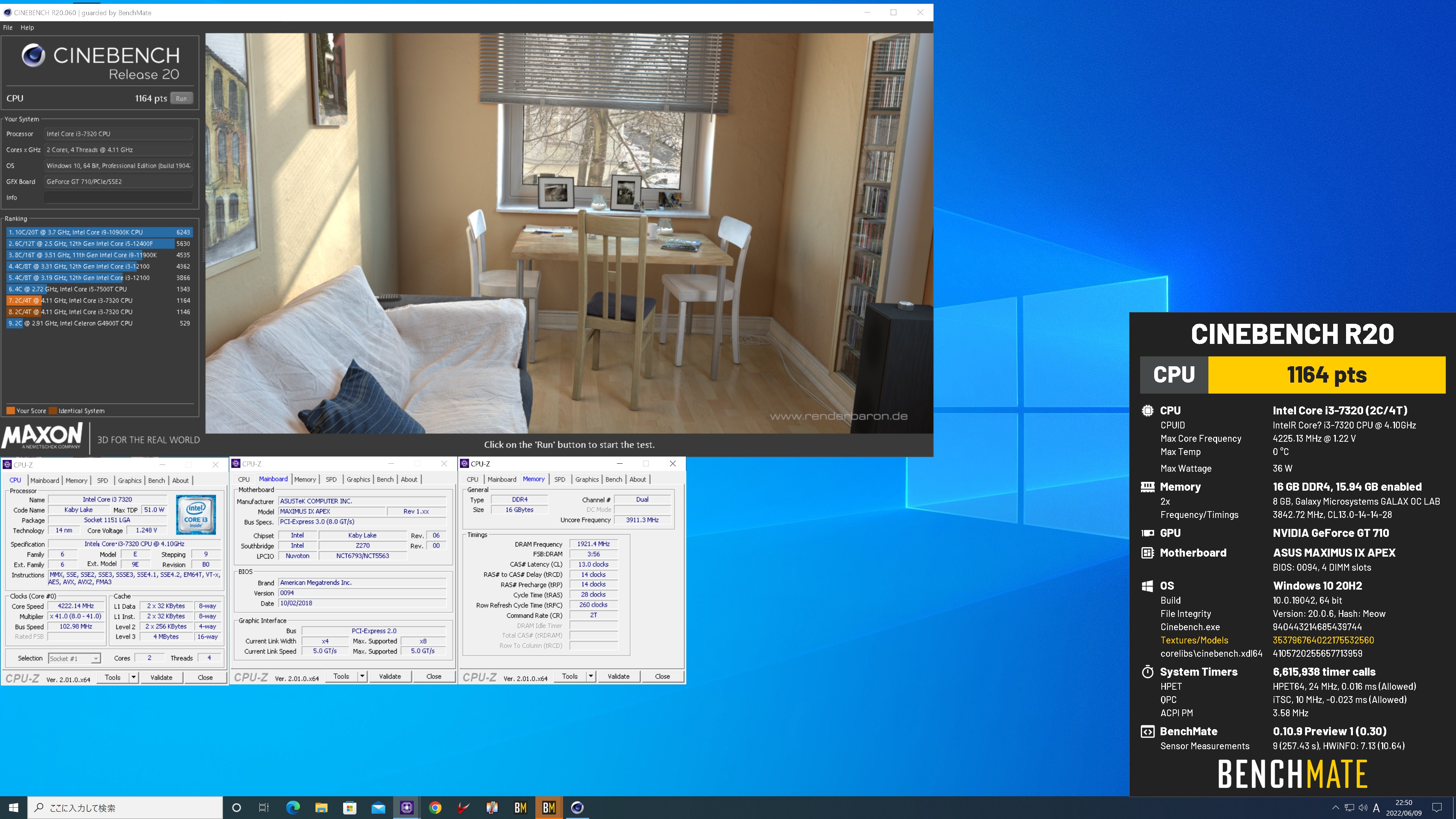Launch Google Chrome from the taskbar
Image resolution: width=1456 pixels, height=819 pixels.
(x=435, y=808)
